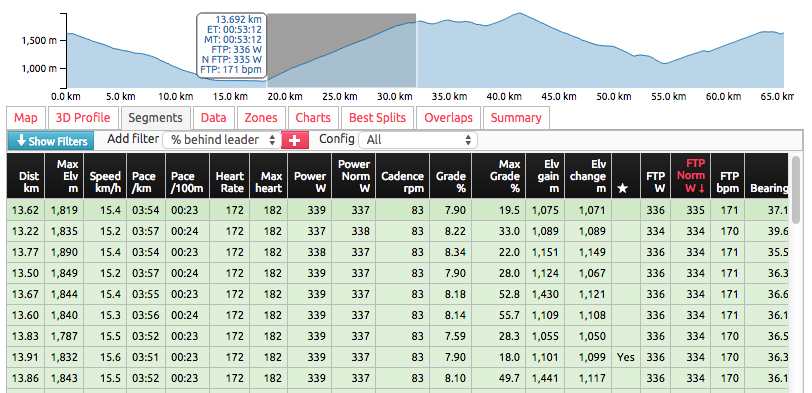The width and height of the screenshot is (812, 393).
Task: Switch to Best Splits tab
Action: coord(378,118)
